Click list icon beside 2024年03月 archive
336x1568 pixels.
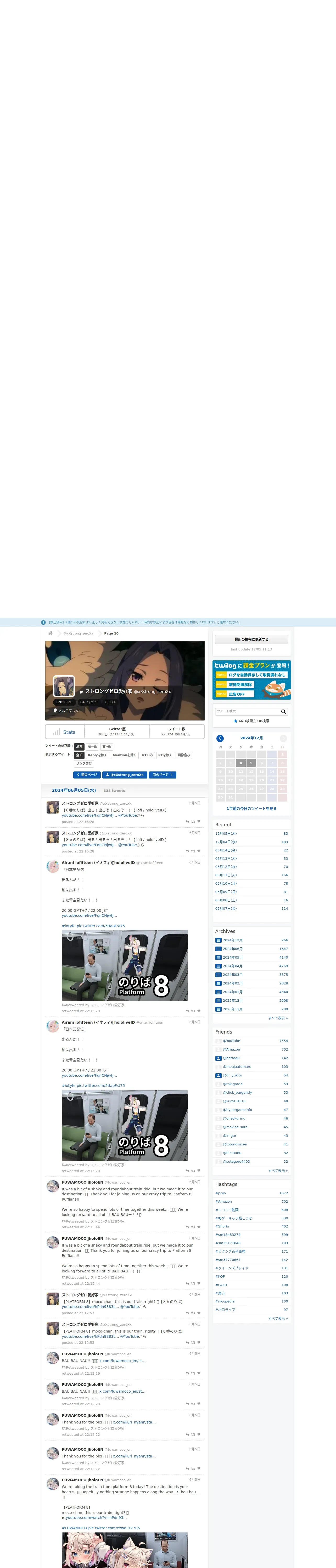218,975
